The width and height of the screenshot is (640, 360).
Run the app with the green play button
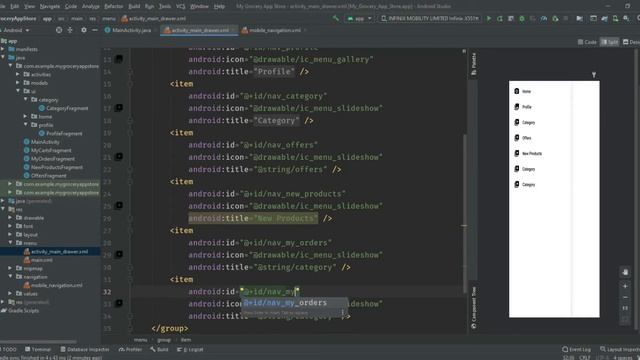point(489,18)
